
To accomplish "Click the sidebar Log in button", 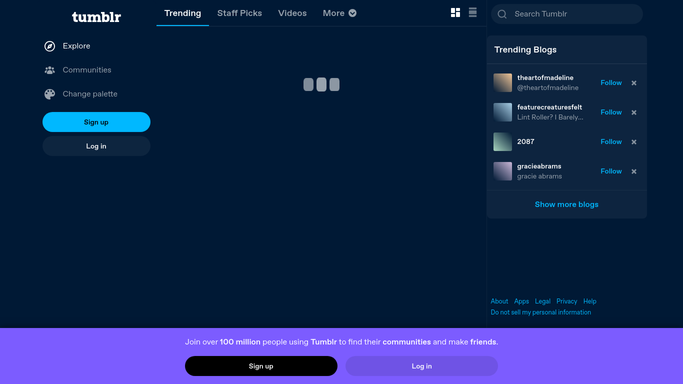I will (96, 146).
